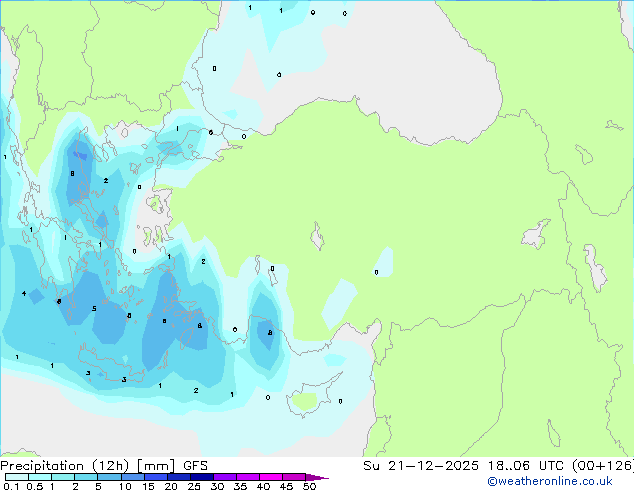Click the '40' legend label
Viewport: 634px width, 490px height.
pos(263,486)
